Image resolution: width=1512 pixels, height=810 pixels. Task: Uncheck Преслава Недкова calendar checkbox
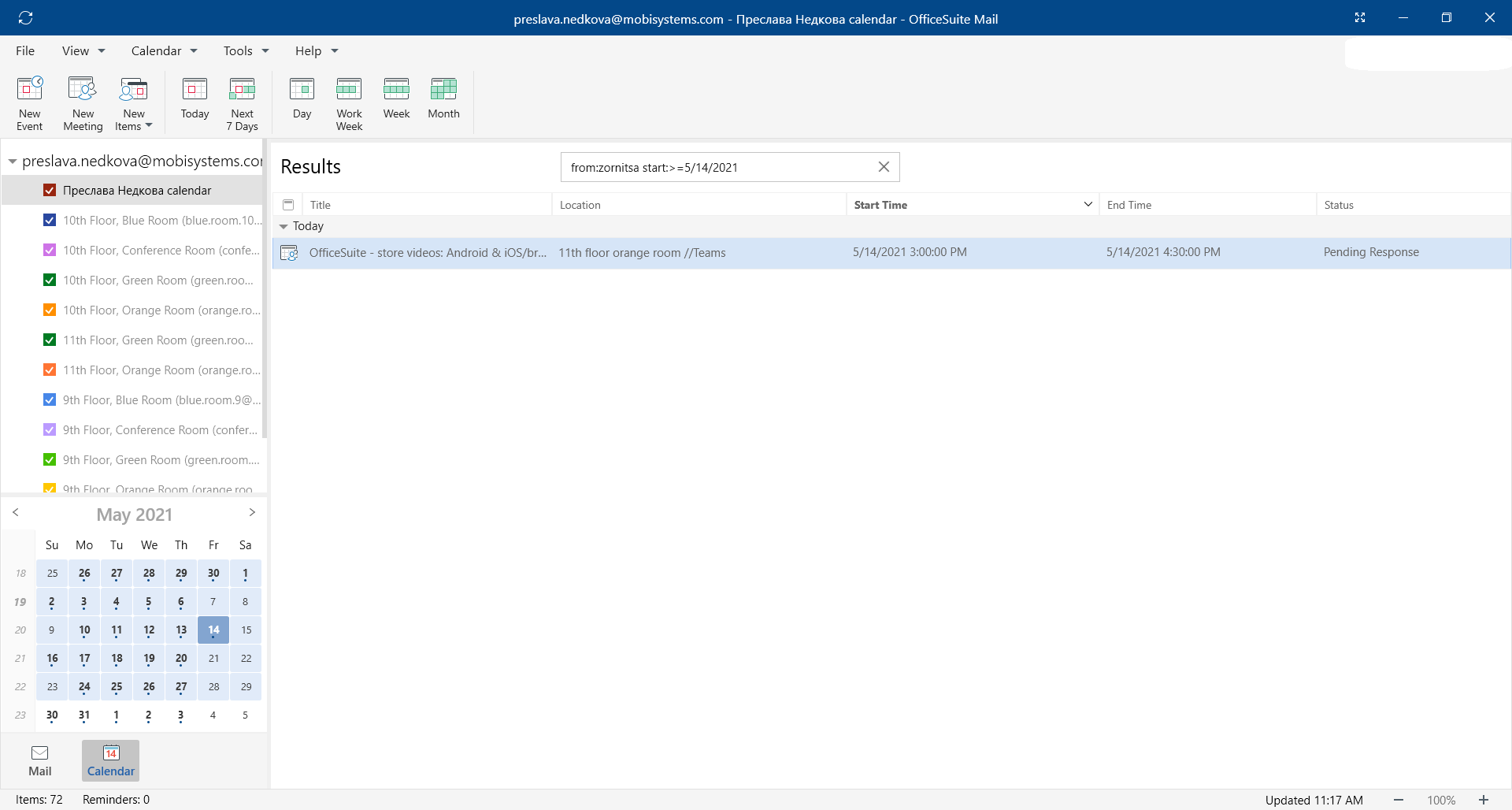point(50,191)
